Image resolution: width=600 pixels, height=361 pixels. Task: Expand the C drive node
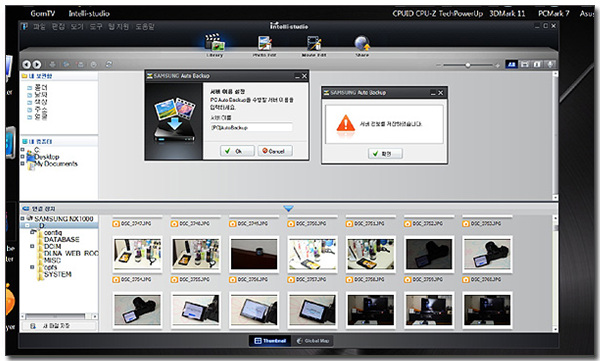tap(23, 150)
